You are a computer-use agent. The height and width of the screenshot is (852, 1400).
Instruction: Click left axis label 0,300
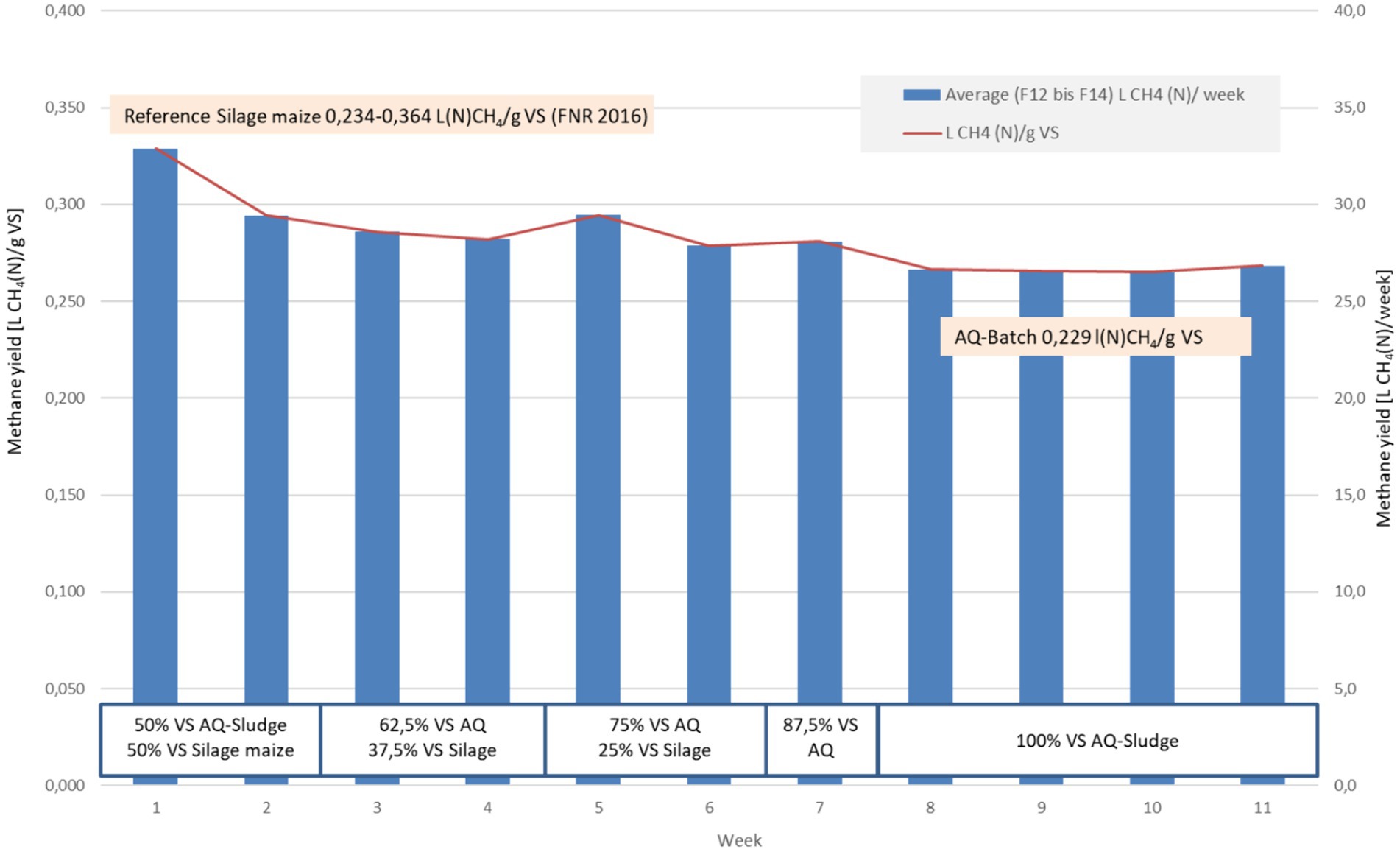65,204
